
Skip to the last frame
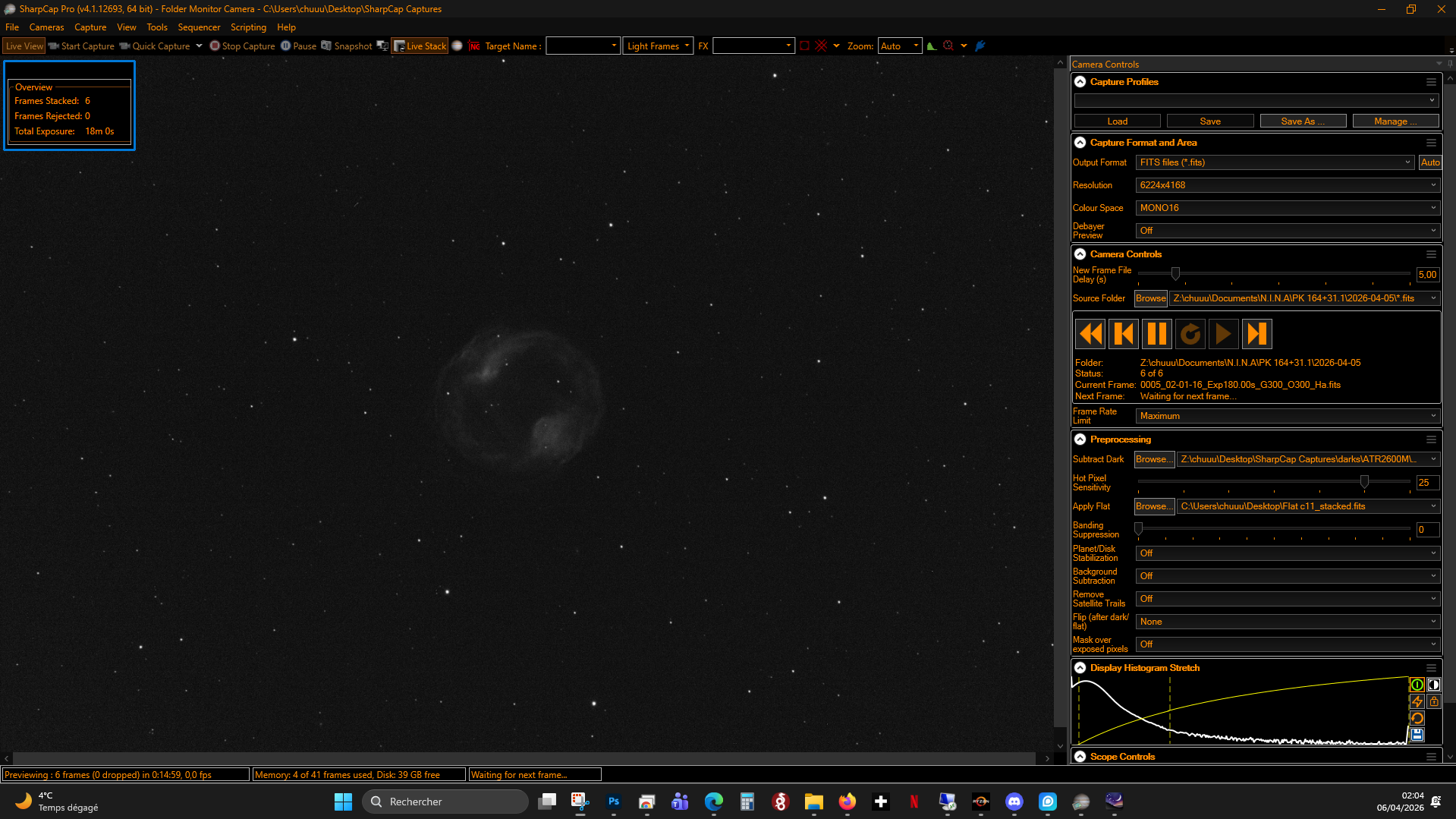tap(1256, 334)
